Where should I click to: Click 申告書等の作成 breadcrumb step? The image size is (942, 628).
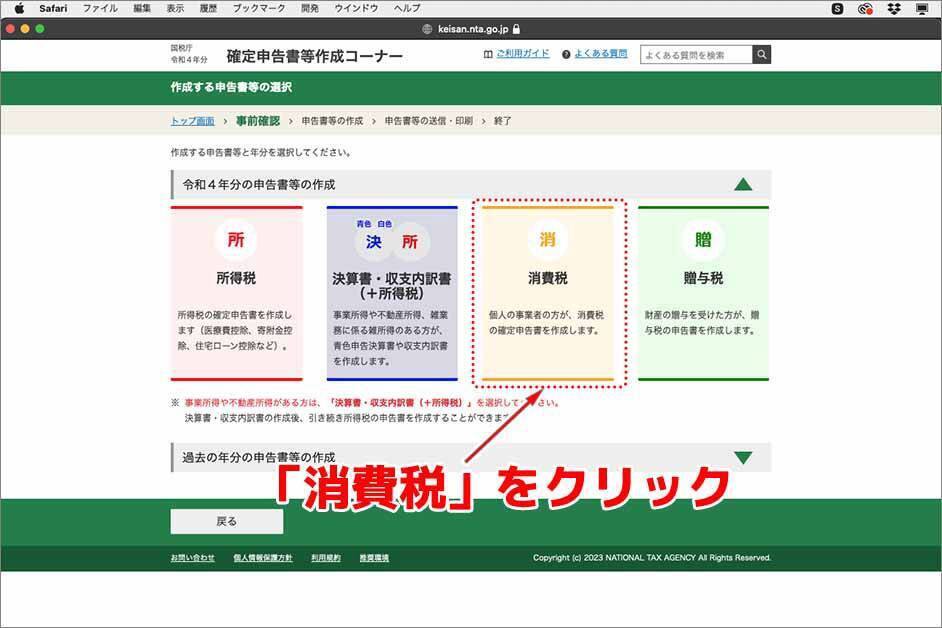pos(332,121)
